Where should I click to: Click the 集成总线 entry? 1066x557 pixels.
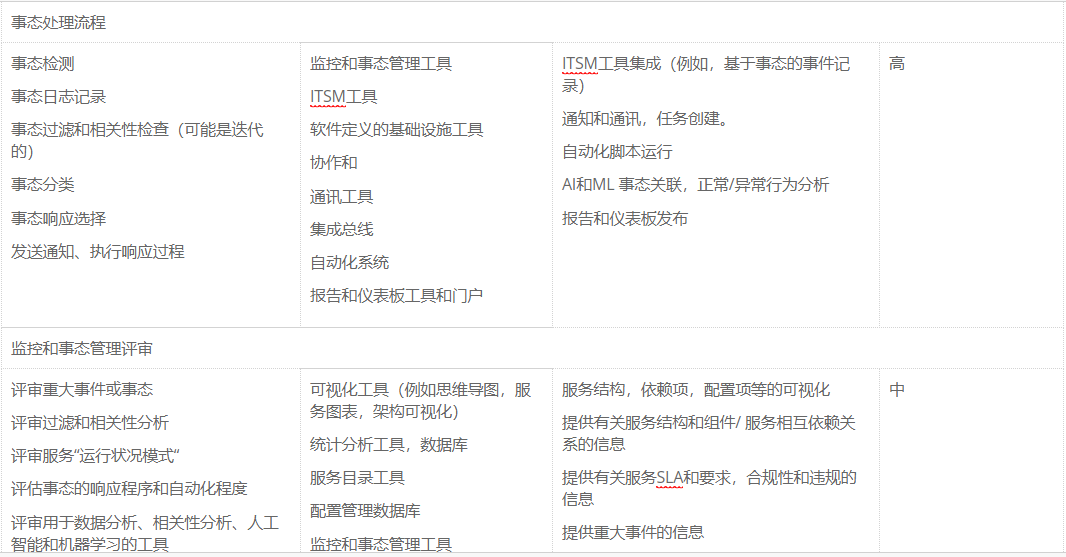click(341, 230)
